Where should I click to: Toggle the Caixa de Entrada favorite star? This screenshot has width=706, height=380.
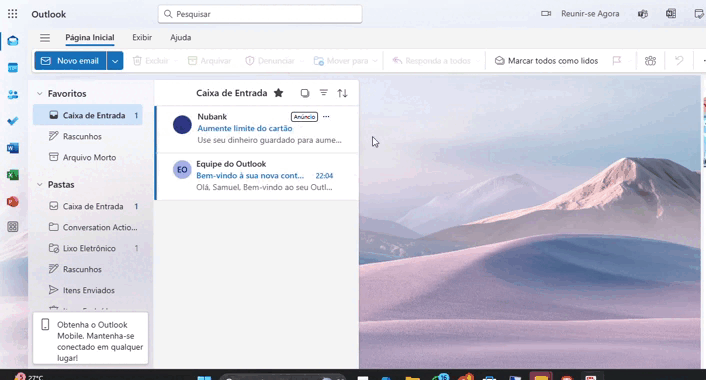(x=279, y=93)
